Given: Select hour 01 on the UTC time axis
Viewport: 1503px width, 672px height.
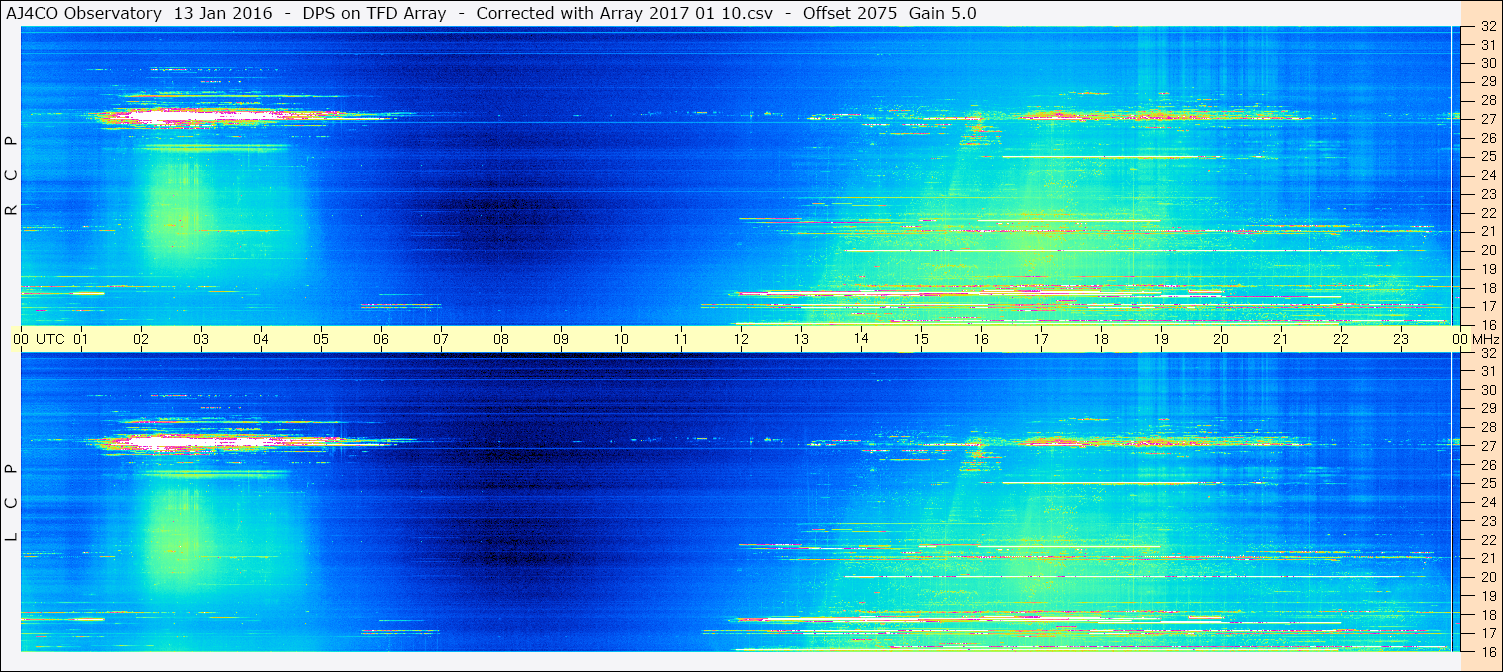Looking at the screenshot, I should [x=81, y=339].
